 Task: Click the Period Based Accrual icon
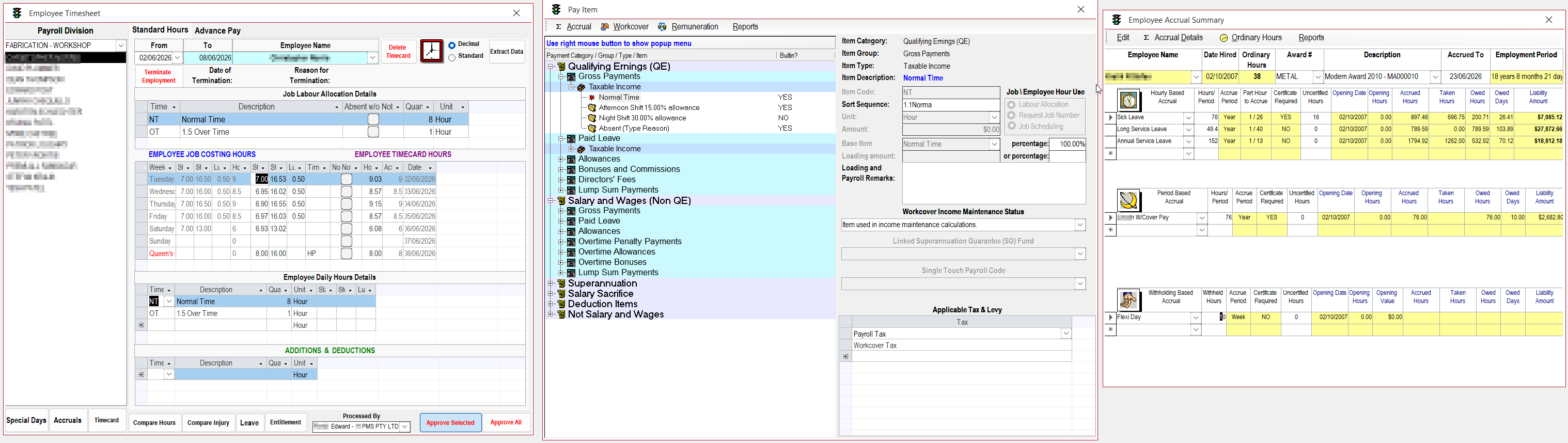[1128, 200]
